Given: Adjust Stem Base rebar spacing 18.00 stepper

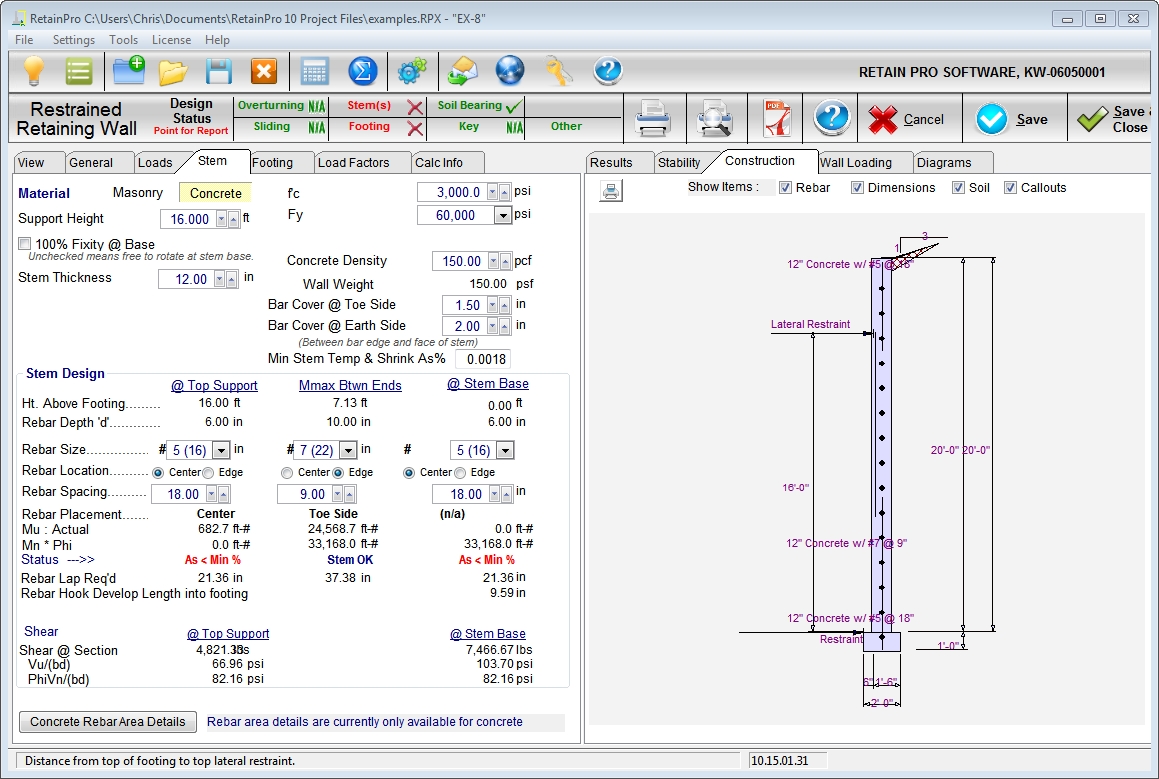Looking at the screenshot, I should pos(506,494).
